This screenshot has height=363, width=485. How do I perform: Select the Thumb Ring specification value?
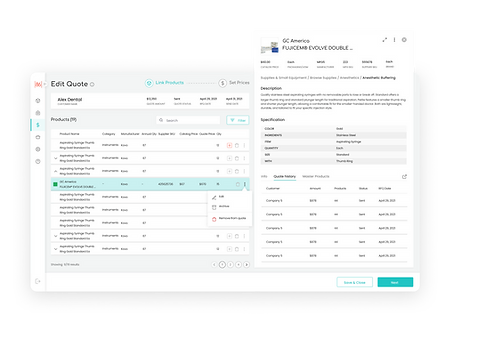click(x=344, y=161)
